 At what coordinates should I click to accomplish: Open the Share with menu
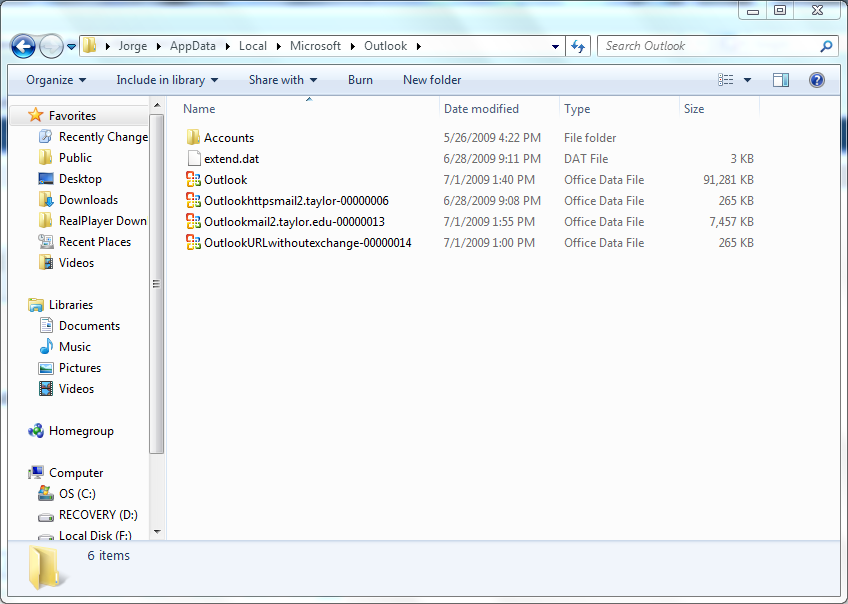click(282, 80)
